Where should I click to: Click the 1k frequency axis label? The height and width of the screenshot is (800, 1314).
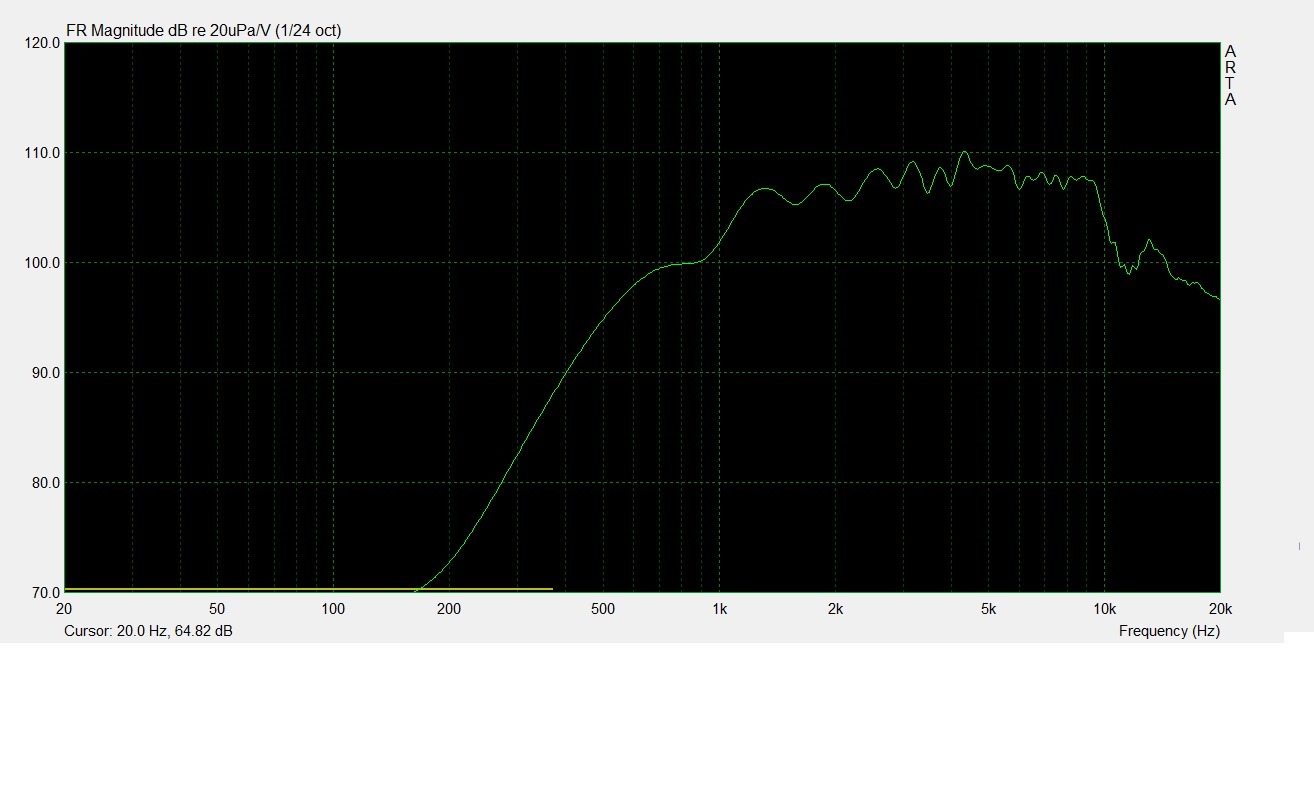(719, 609)
